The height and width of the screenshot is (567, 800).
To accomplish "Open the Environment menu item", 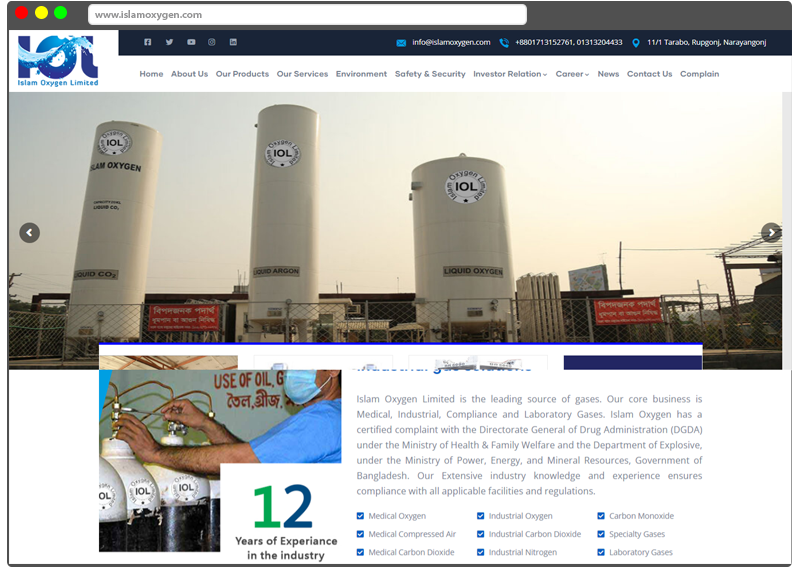I will click(x=361, y=74).
